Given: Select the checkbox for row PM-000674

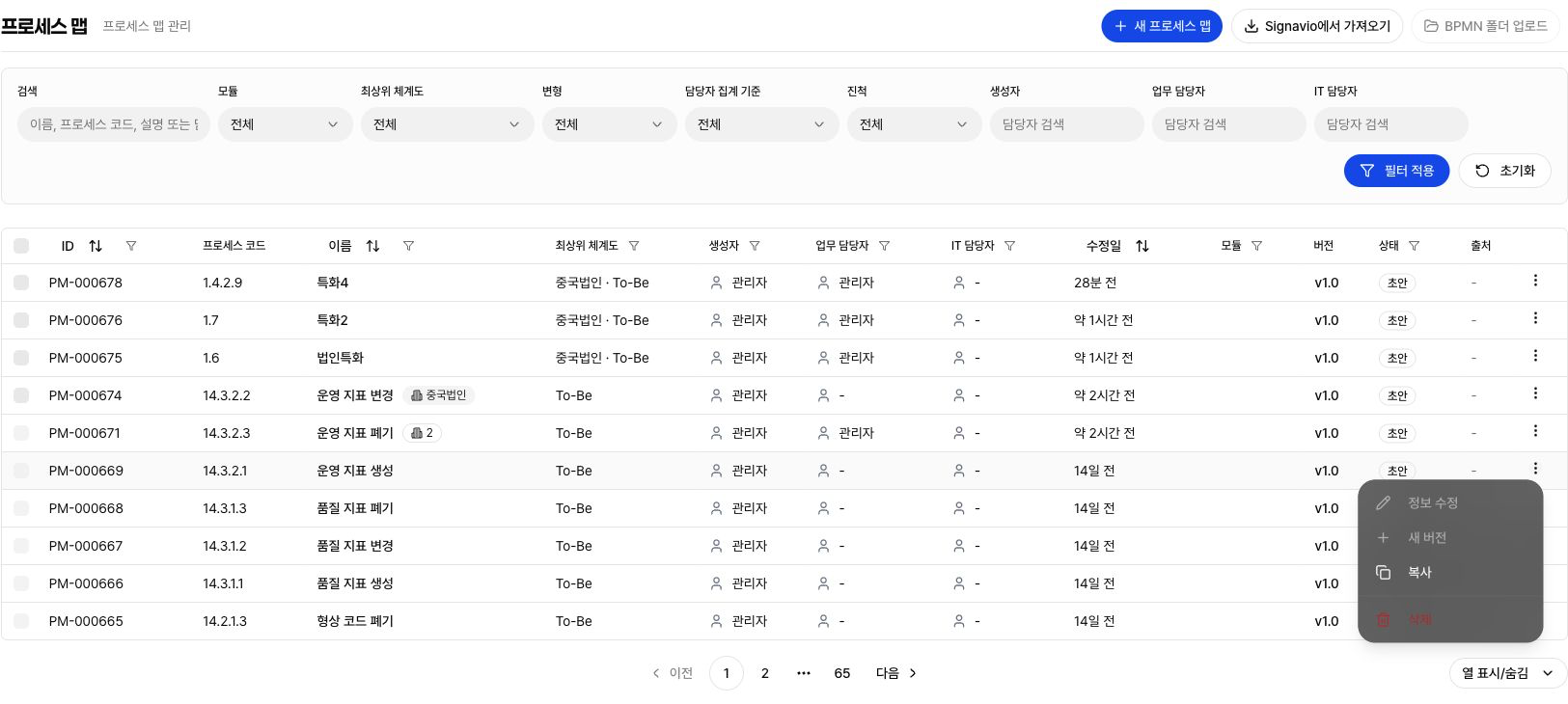Looking at the screenshot, I should coord(21,395).
